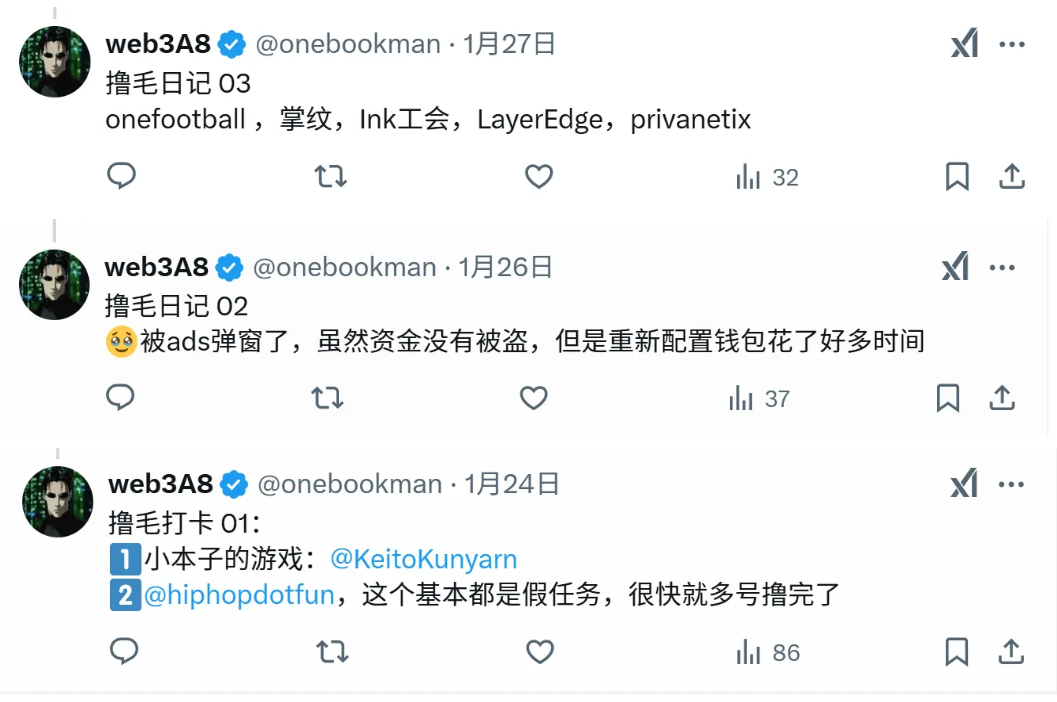Like the 撸毛日记 02 tweet
This screenshot has width=1057, height=702.
[x=533, y=398]
